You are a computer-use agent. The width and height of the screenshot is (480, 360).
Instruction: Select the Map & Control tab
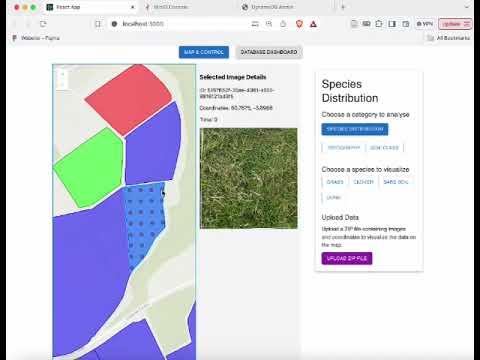pos(204,52)
